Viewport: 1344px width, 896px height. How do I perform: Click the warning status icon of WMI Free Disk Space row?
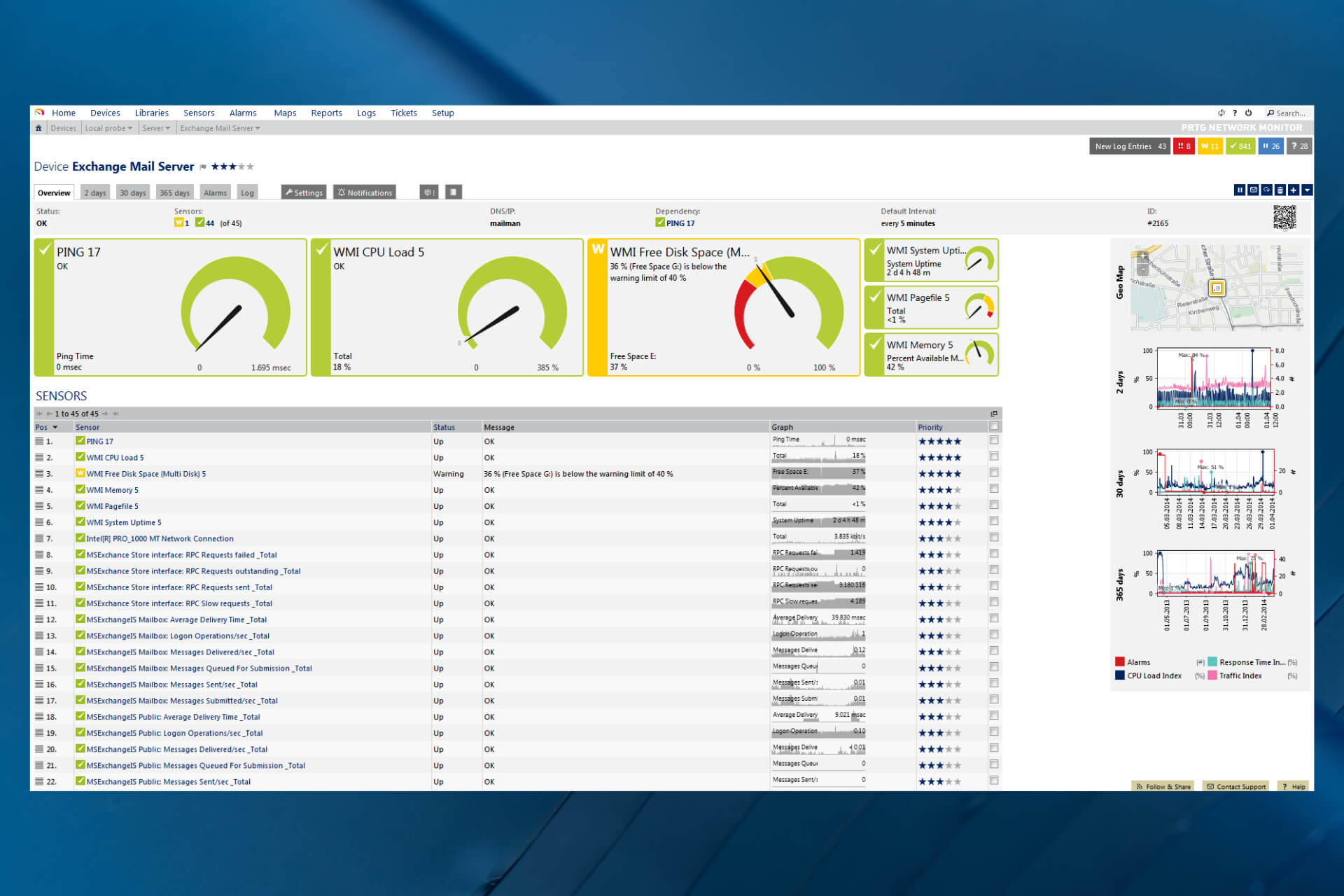(80, 473)
